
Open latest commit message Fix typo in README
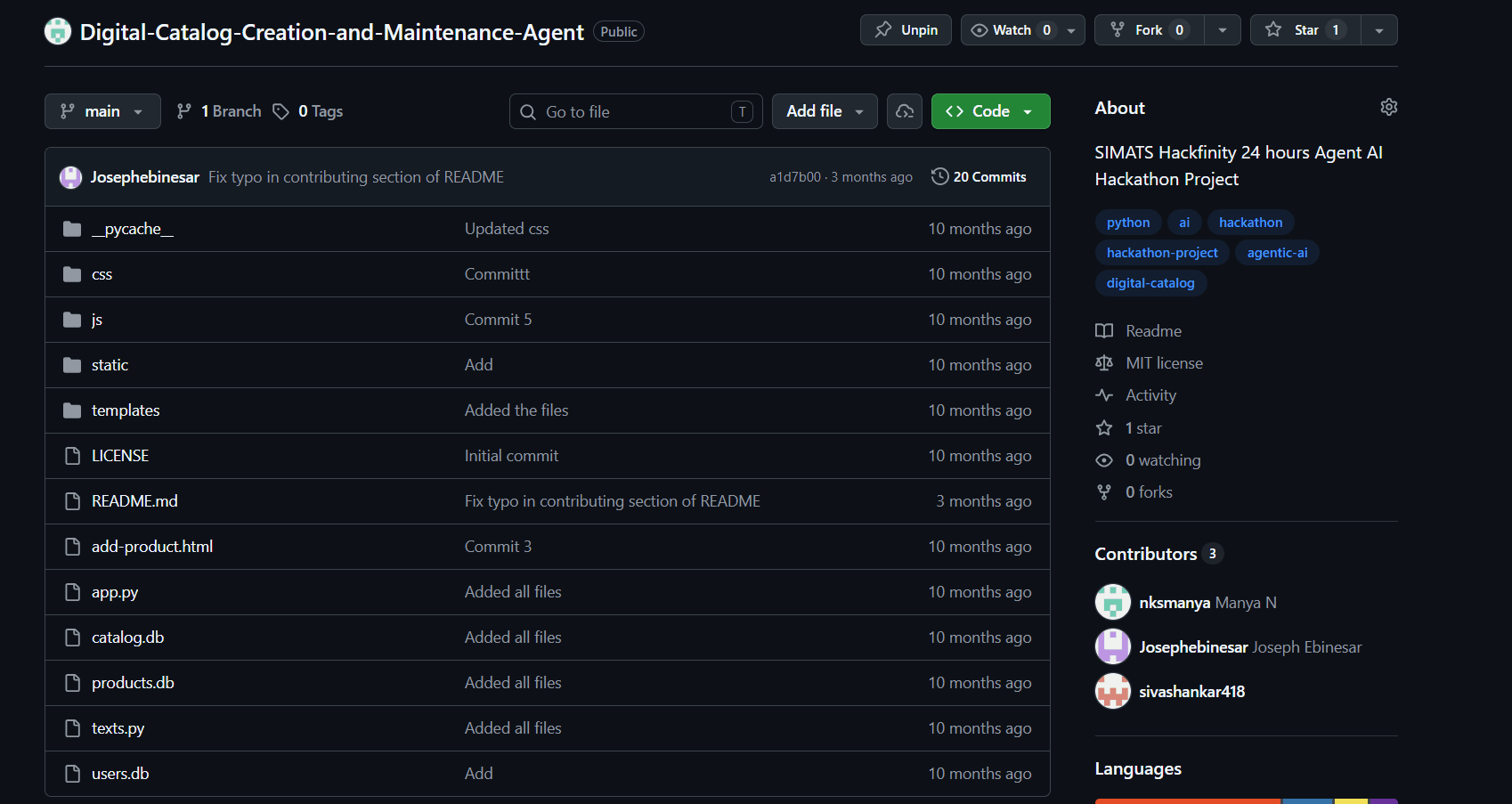(356, 177)
